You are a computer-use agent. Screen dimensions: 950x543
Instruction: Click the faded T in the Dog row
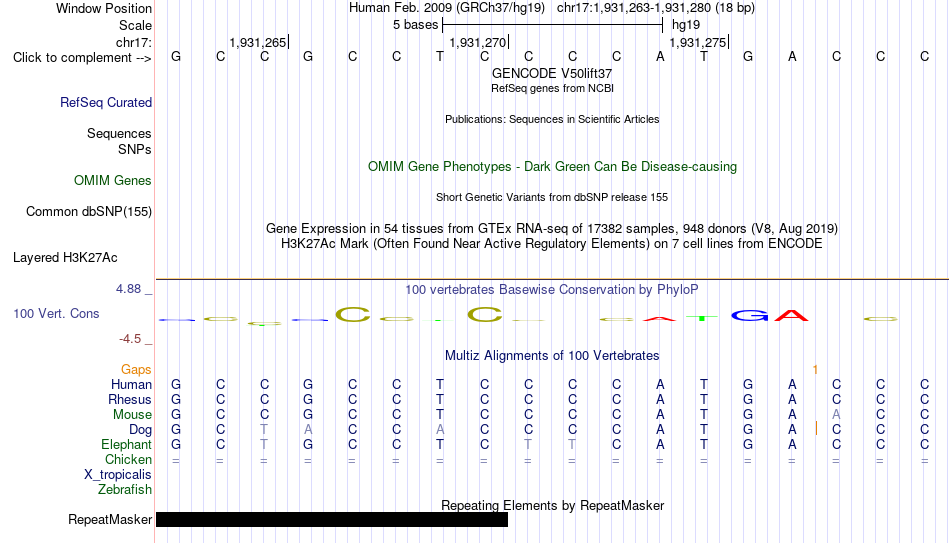(x=264, y=430)
